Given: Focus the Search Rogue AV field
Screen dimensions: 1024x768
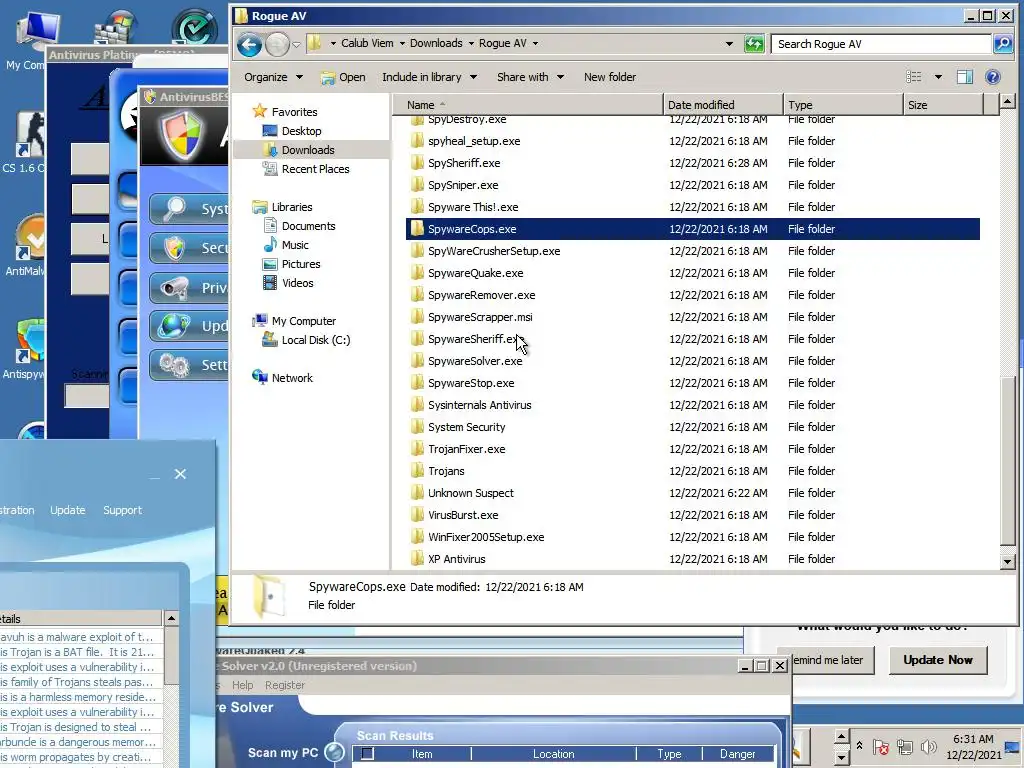Looking at the screenshot, I should click(880, 44).
